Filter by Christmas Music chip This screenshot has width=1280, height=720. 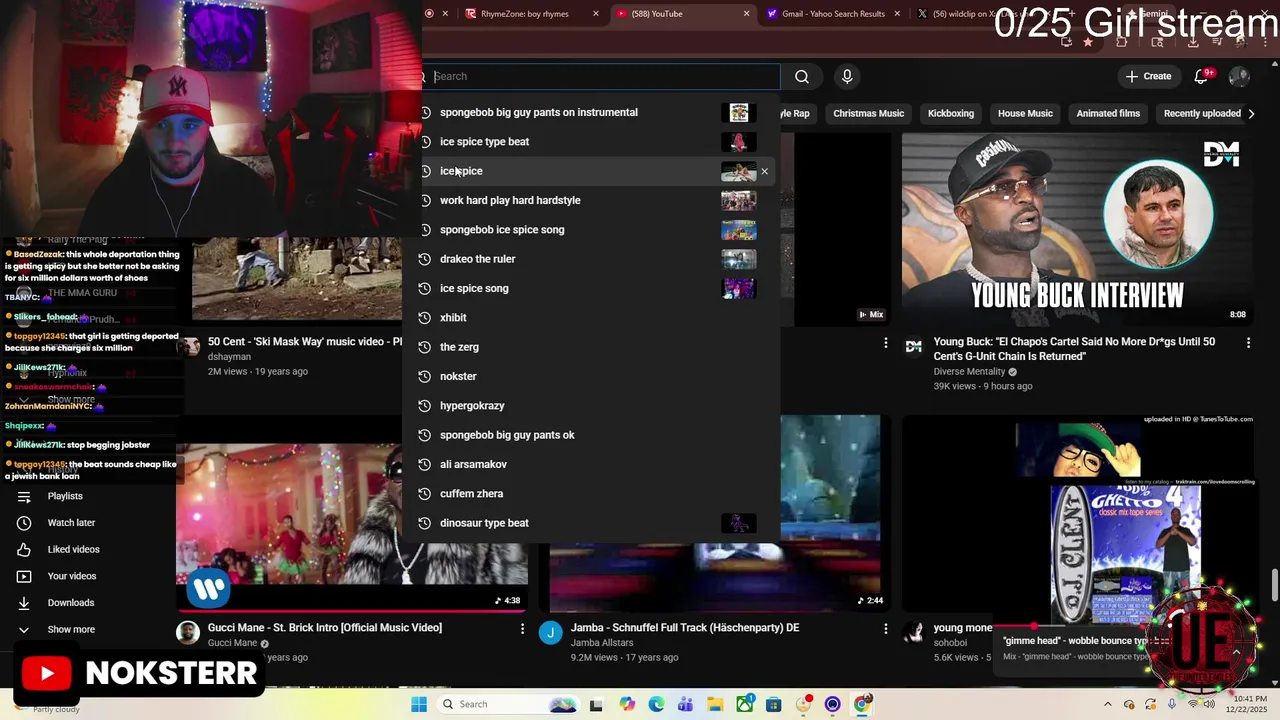click(x=868, y=114)
